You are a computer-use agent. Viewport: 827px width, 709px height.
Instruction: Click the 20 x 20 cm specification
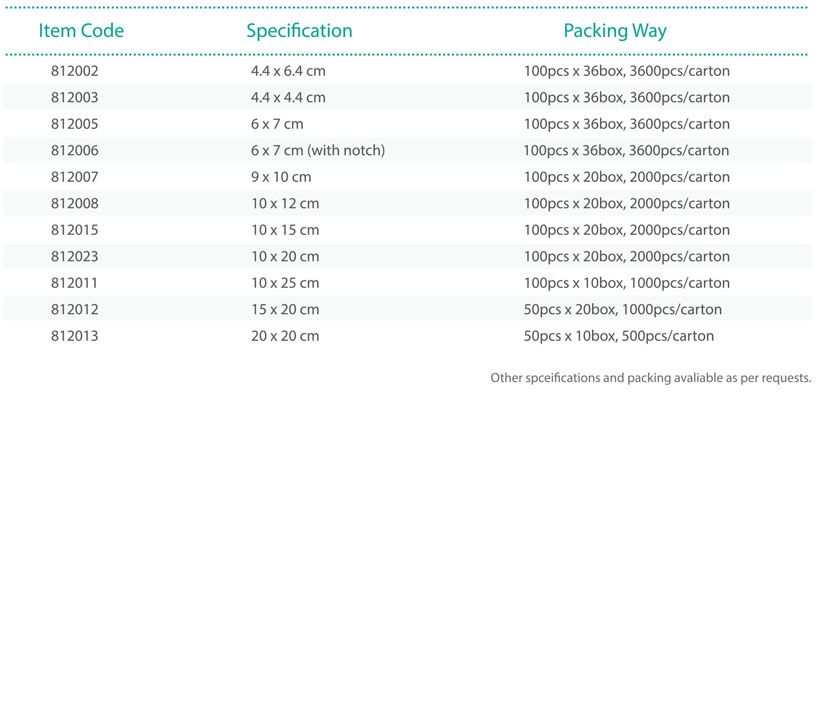click(285, 336)
